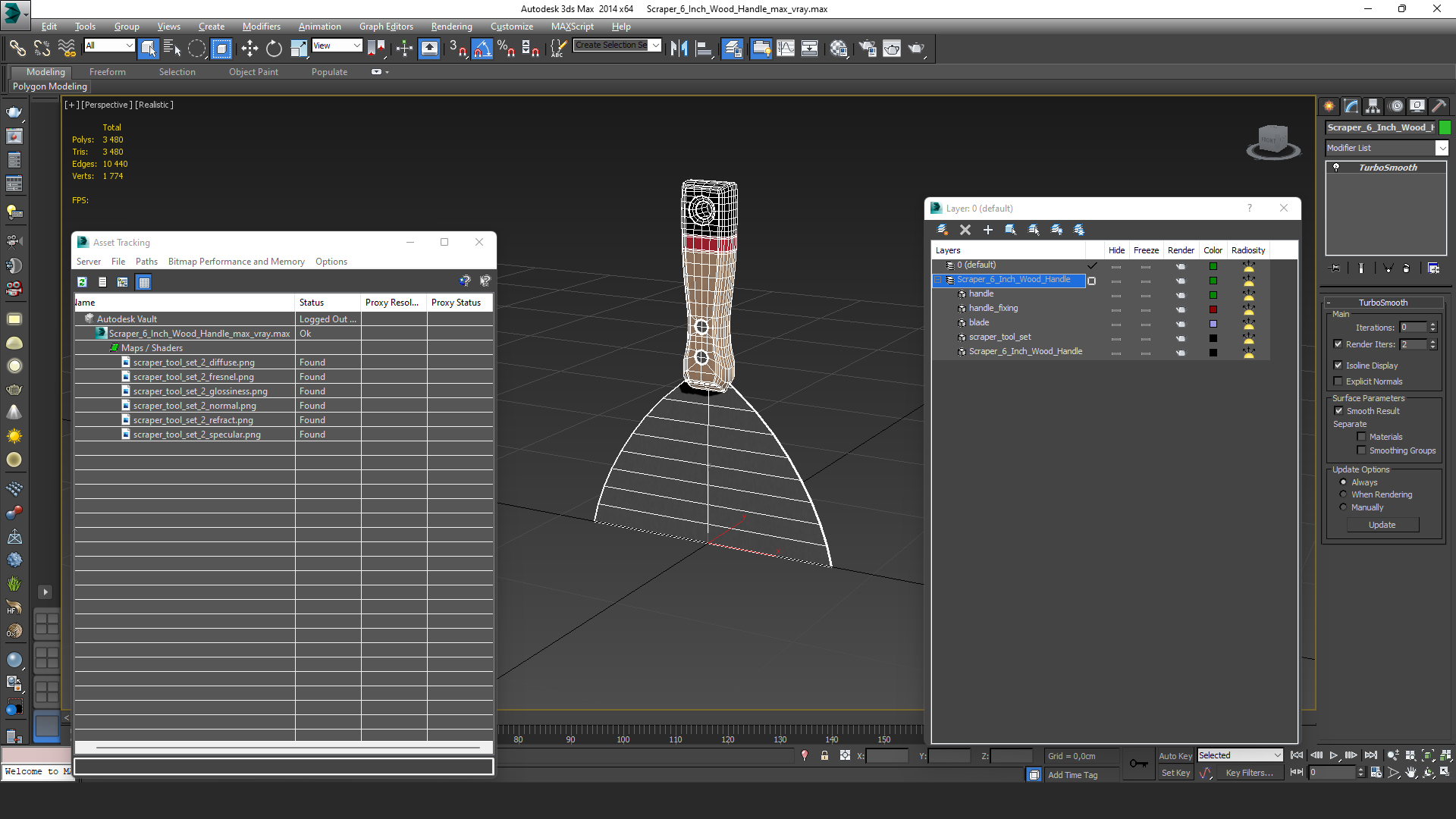1456x819 pixels.
Task: Open the Modifier List dropdown
Action: point(1442,148)
